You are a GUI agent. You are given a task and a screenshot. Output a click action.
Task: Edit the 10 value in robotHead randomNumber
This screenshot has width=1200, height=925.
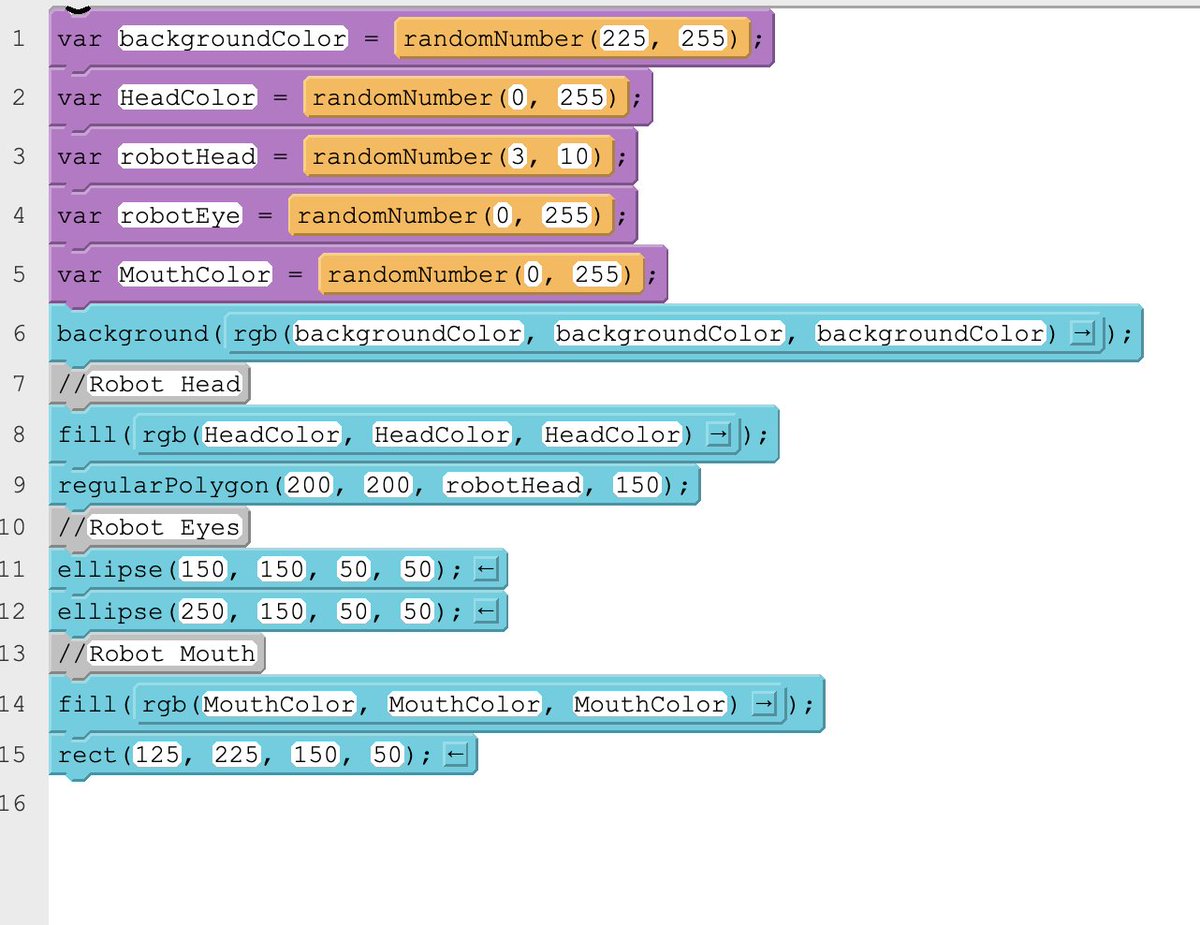pyautogui.click(x=573, y=157)
